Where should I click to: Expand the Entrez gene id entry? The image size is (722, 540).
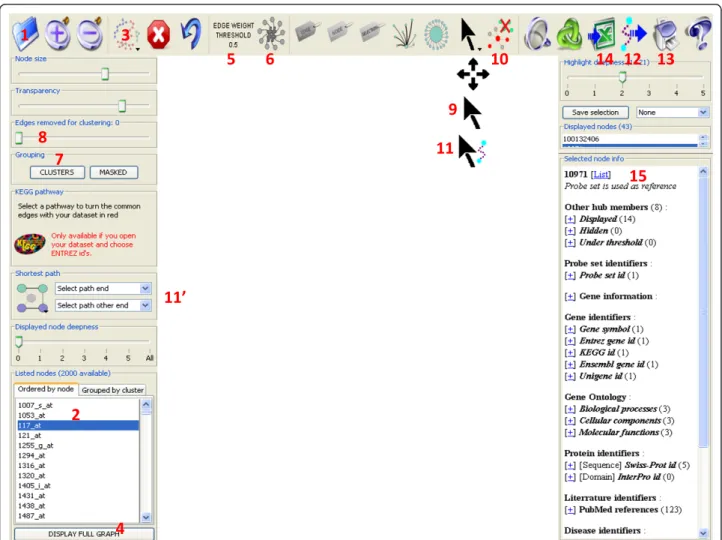tap(570, 341)
